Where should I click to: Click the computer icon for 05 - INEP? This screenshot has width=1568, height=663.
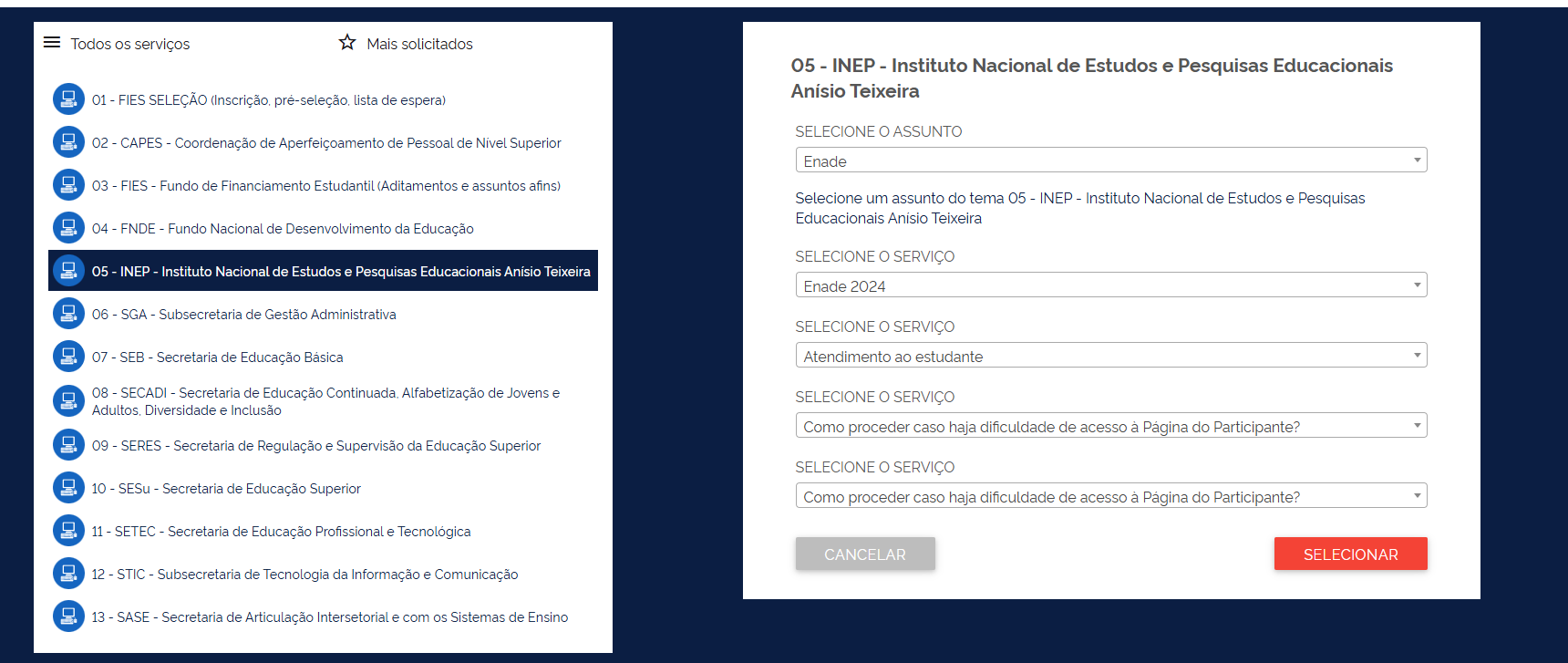(x=68, y=271)
